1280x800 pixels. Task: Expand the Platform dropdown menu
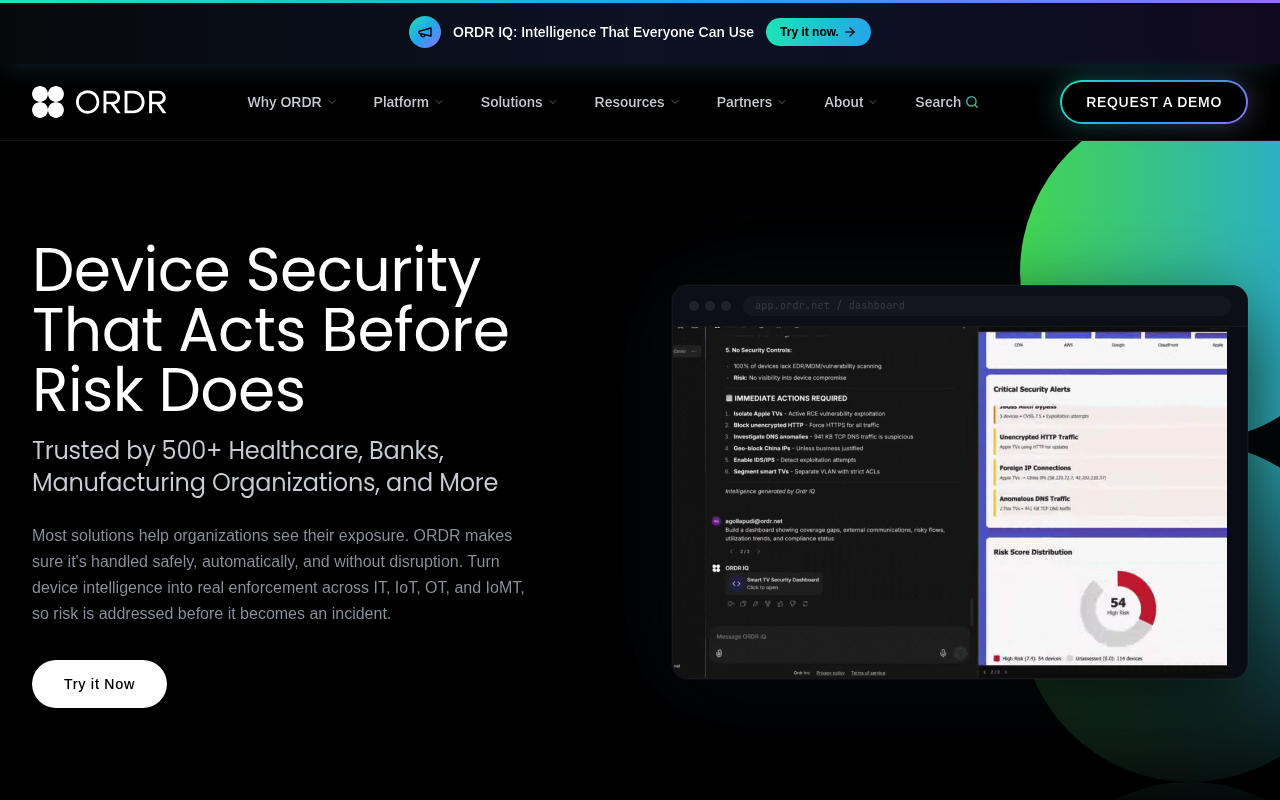[x=408, y=102]
